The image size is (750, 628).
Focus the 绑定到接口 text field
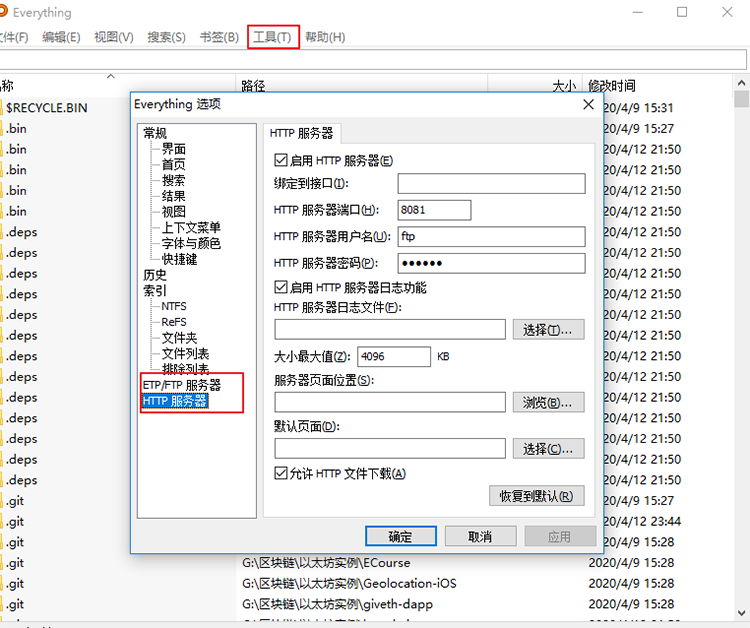(490, 184)
